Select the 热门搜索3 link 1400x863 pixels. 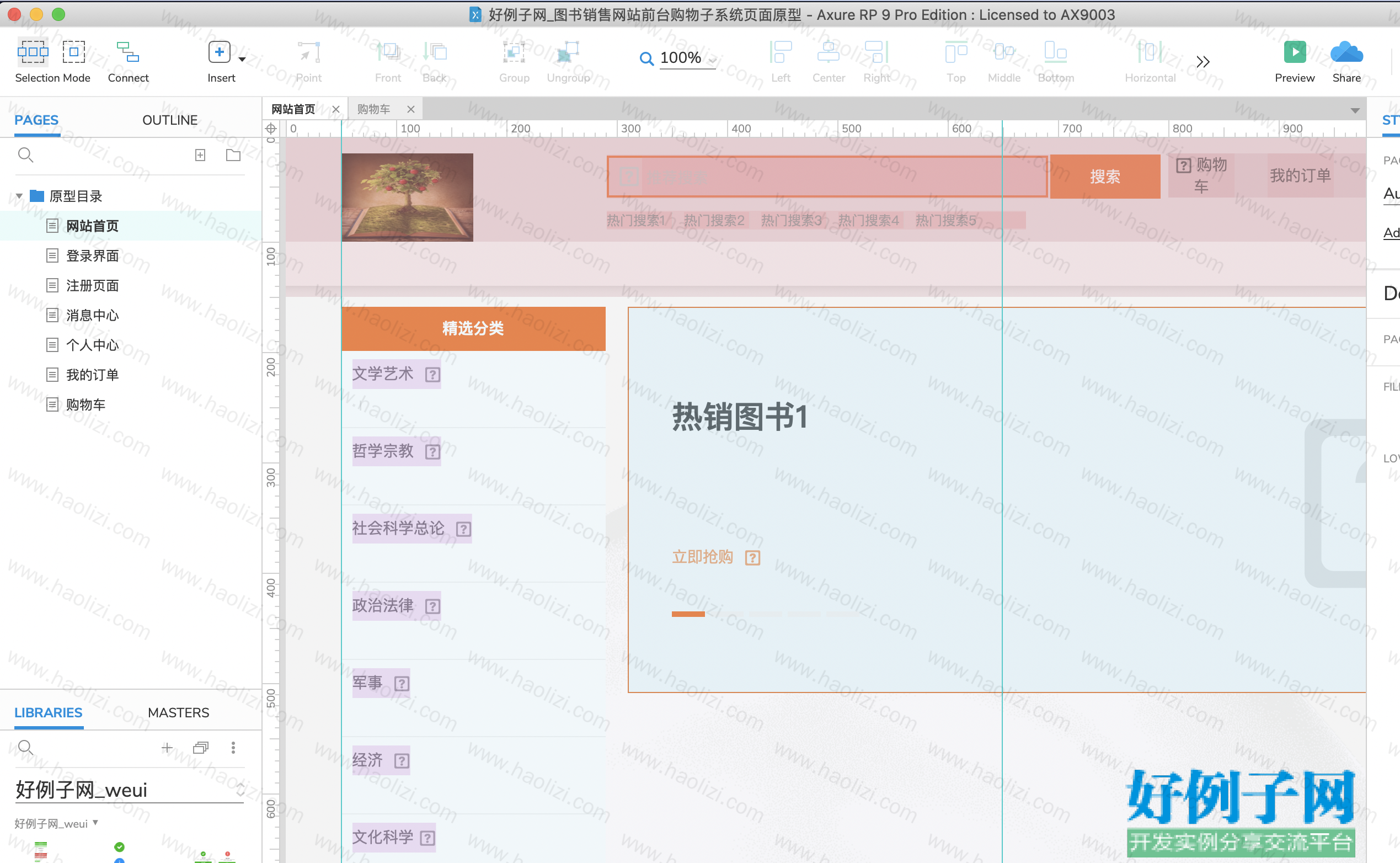coord(791,220)
